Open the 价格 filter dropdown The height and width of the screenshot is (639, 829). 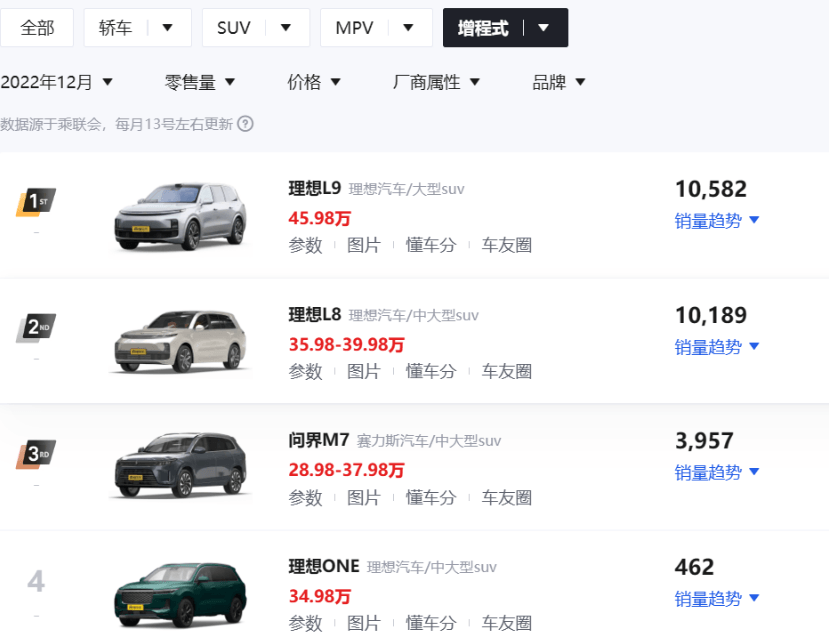click(x=314, y=82)
